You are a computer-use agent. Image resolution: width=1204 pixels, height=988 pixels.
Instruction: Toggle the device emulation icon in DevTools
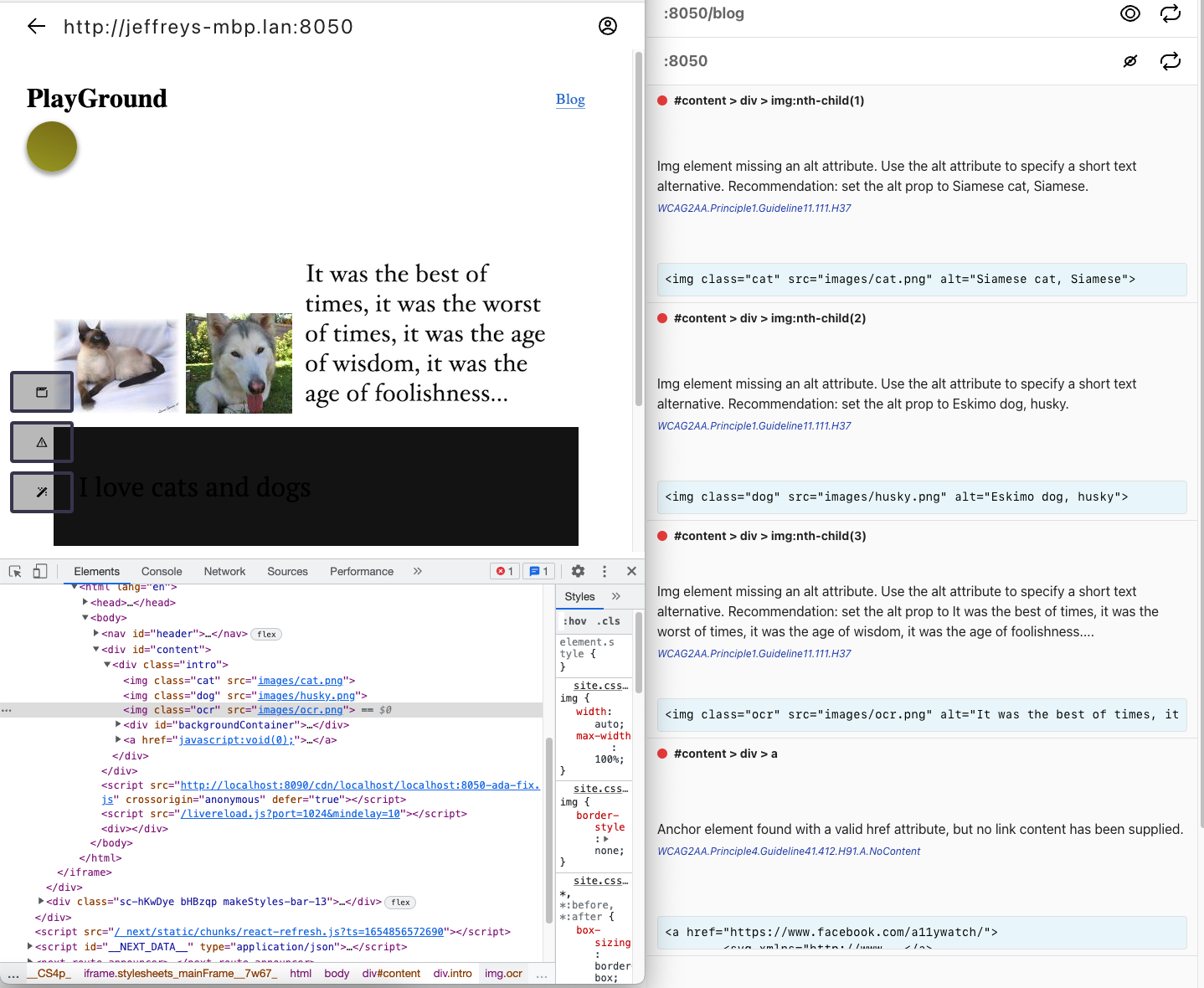(x=39, y=571)
